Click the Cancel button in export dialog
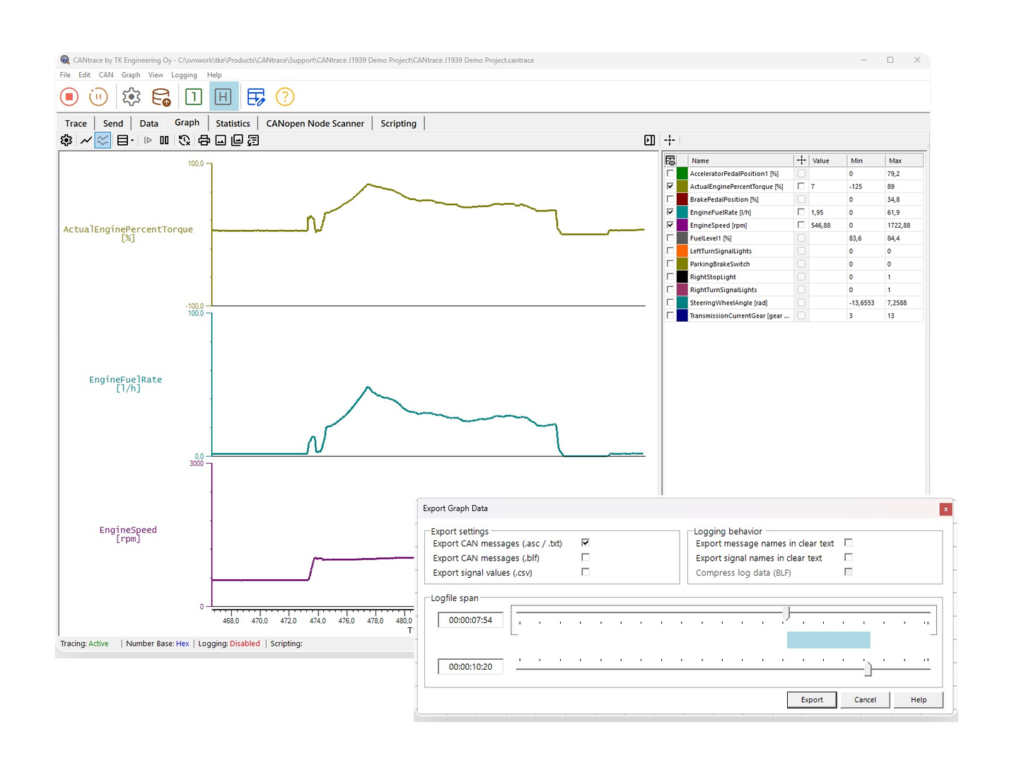The width and height of the screenshot is (1024, 768). (865, 699)
